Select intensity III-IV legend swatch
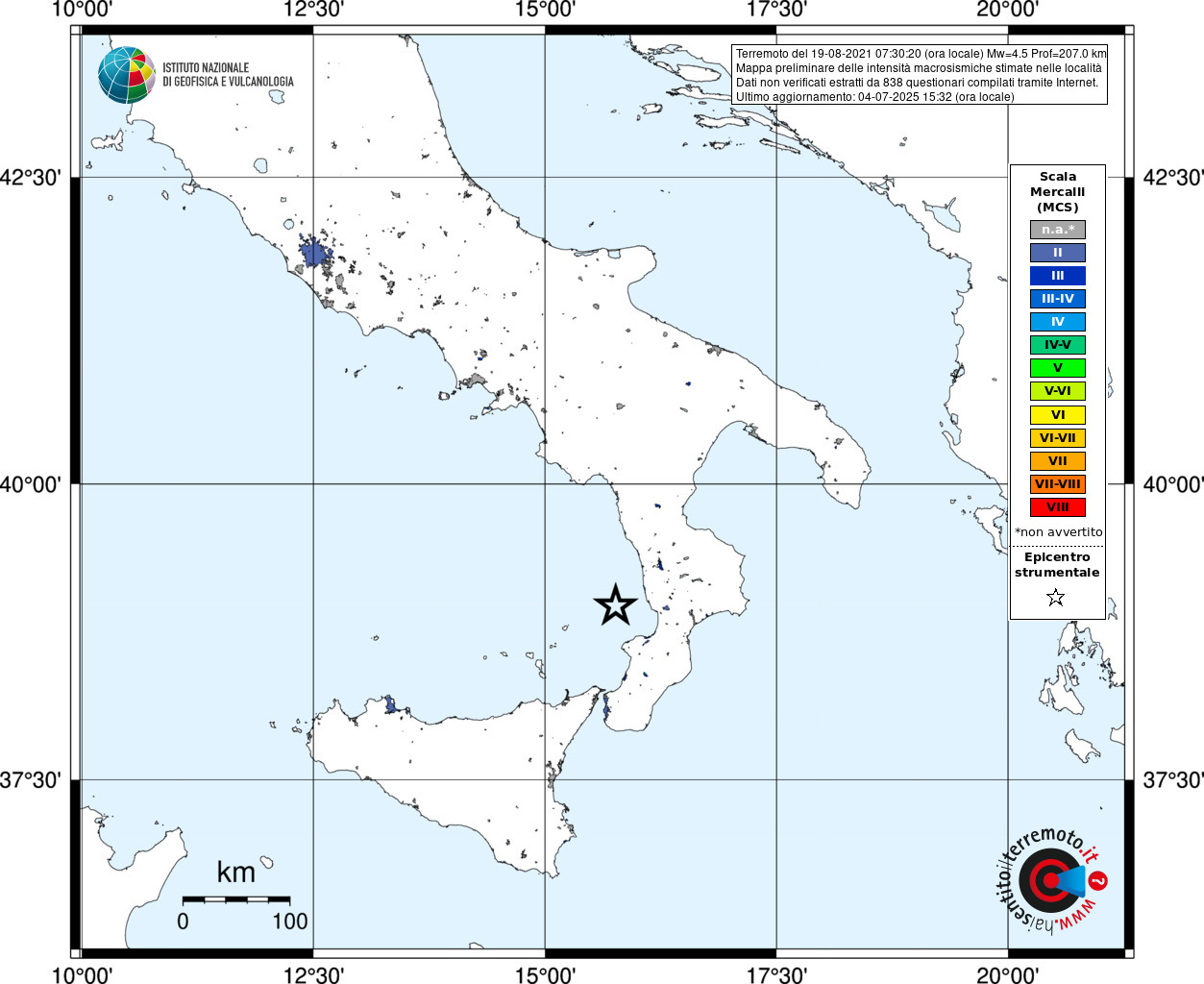Screen dimensions: 1204x984 [x=1057, y=299]
